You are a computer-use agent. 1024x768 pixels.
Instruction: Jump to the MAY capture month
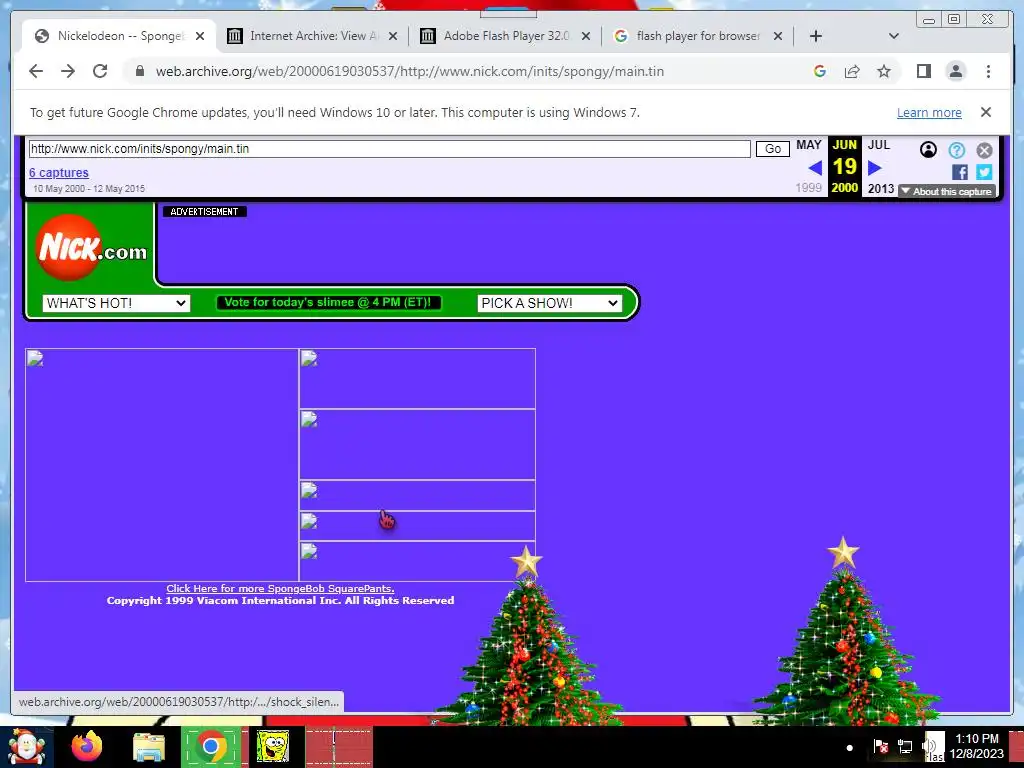click(808, 144)
